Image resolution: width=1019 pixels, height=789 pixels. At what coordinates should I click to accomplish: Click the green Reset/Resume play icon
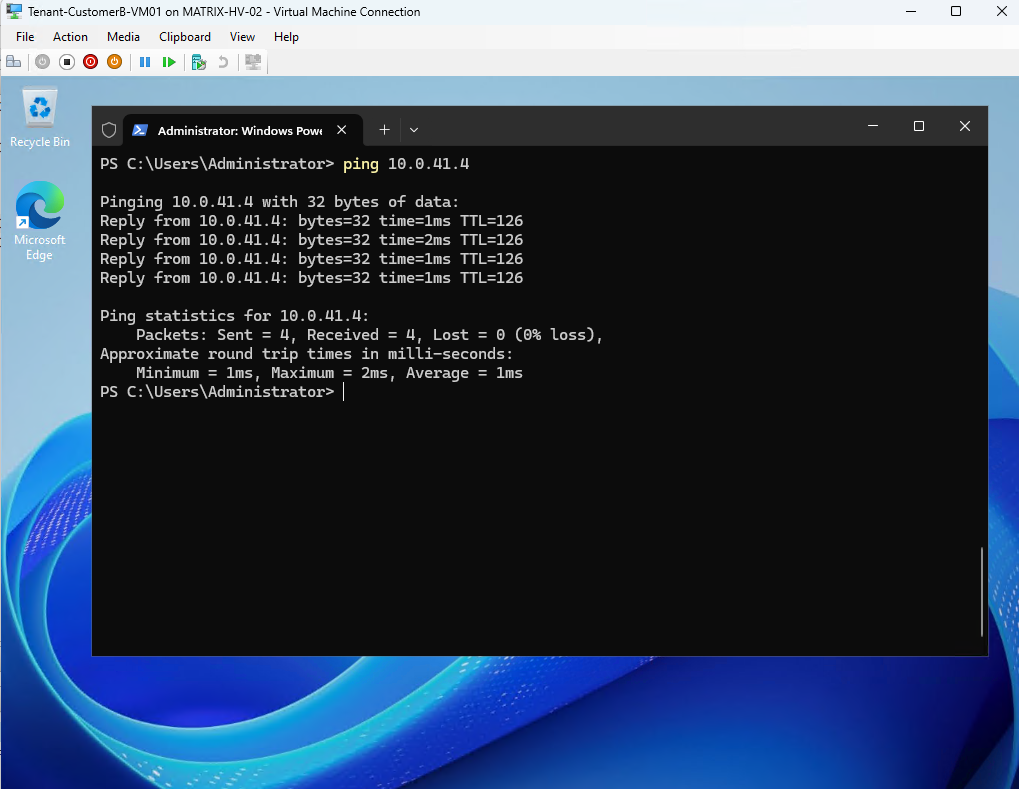[x=169, y=62]
